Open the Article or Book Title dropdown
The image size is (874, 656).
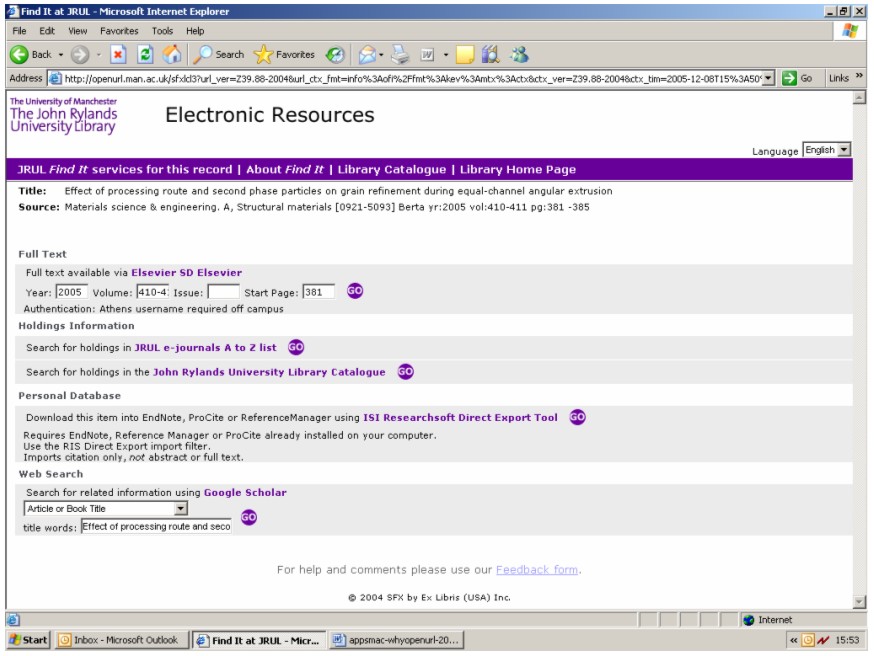[105, 508]
